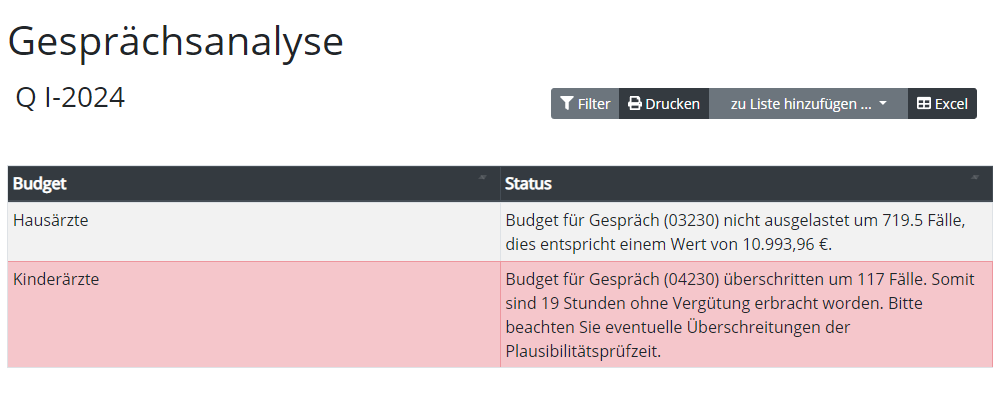
Task: Click the 10.993,96 € value line
Action: pos(669,244)
